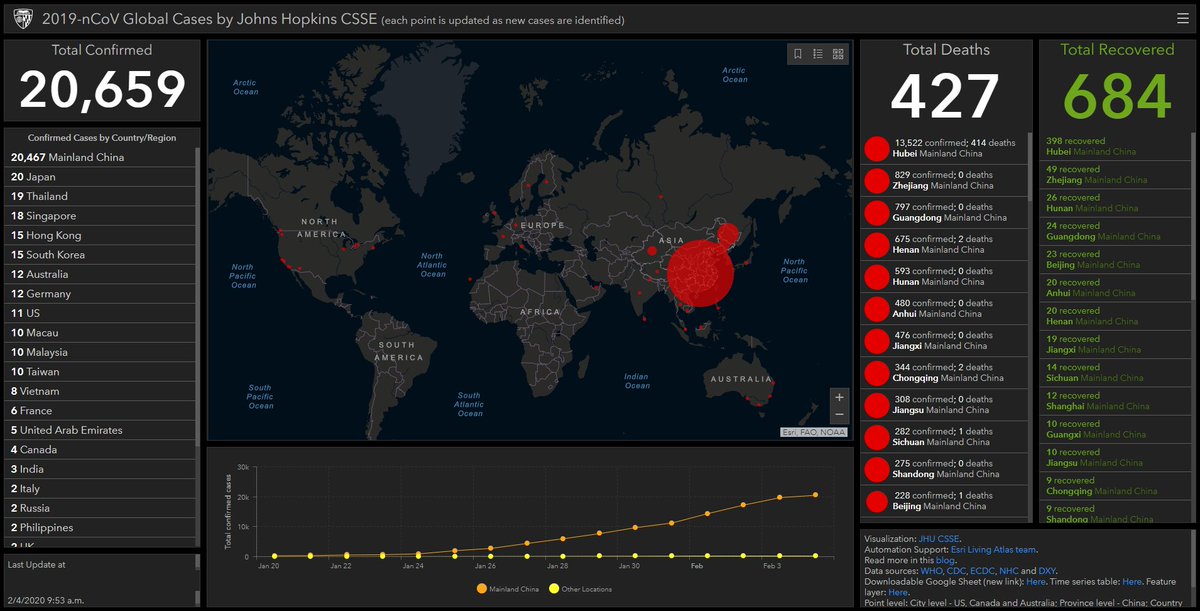Open the map bookmarks icon
Image resolution: width=1200 pixels, height=611 pixels.
coord(798,54)
